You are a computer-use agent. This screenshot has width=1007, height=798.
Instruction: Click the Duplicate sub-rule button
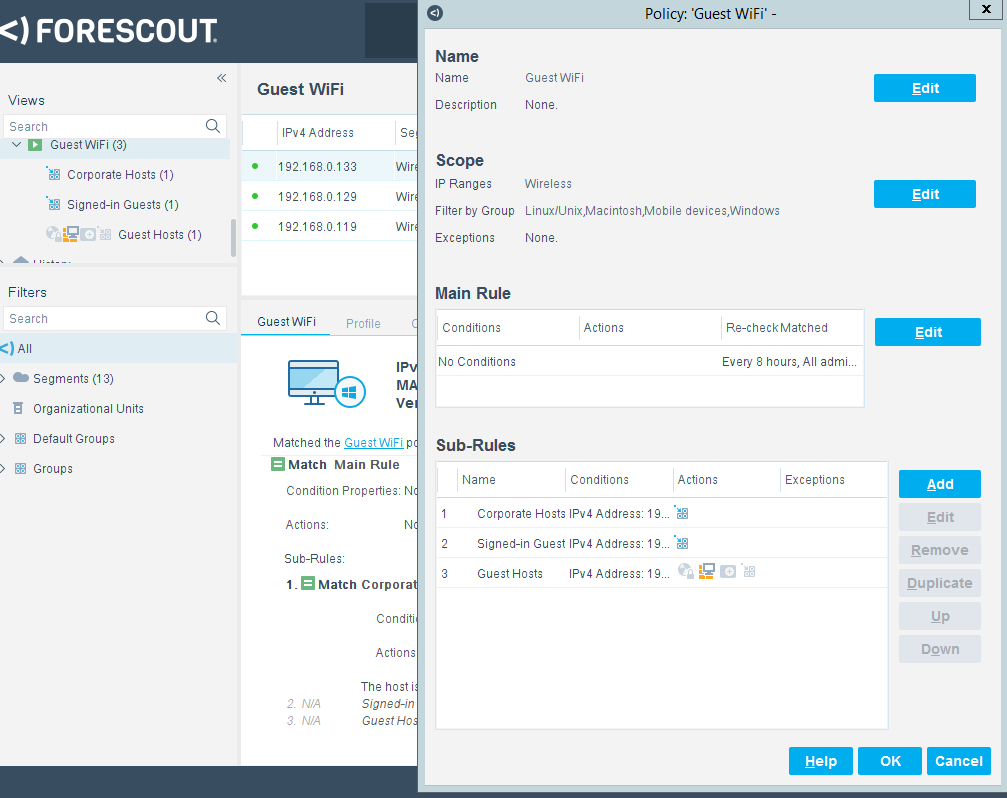940,583
